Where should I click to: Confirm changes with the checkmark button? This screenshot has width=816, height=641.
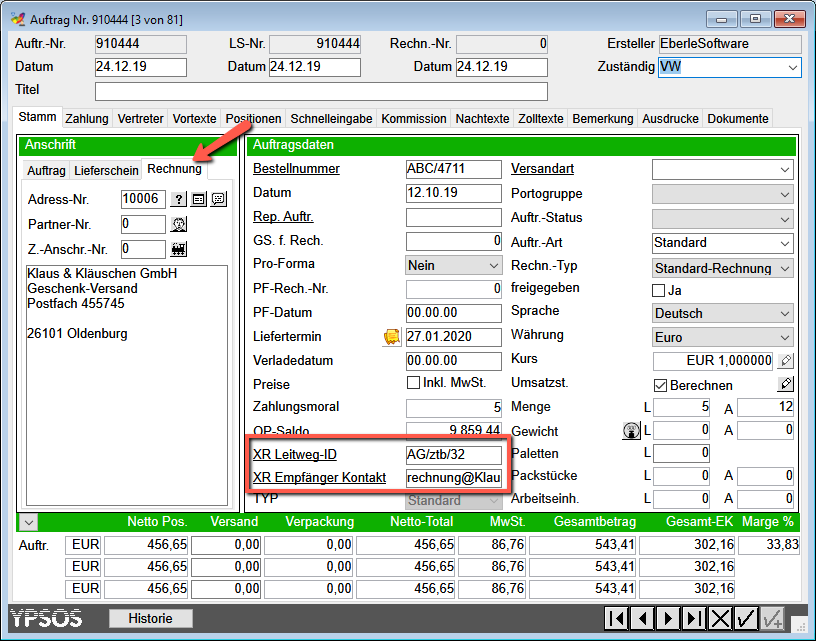tap(745, 619)
